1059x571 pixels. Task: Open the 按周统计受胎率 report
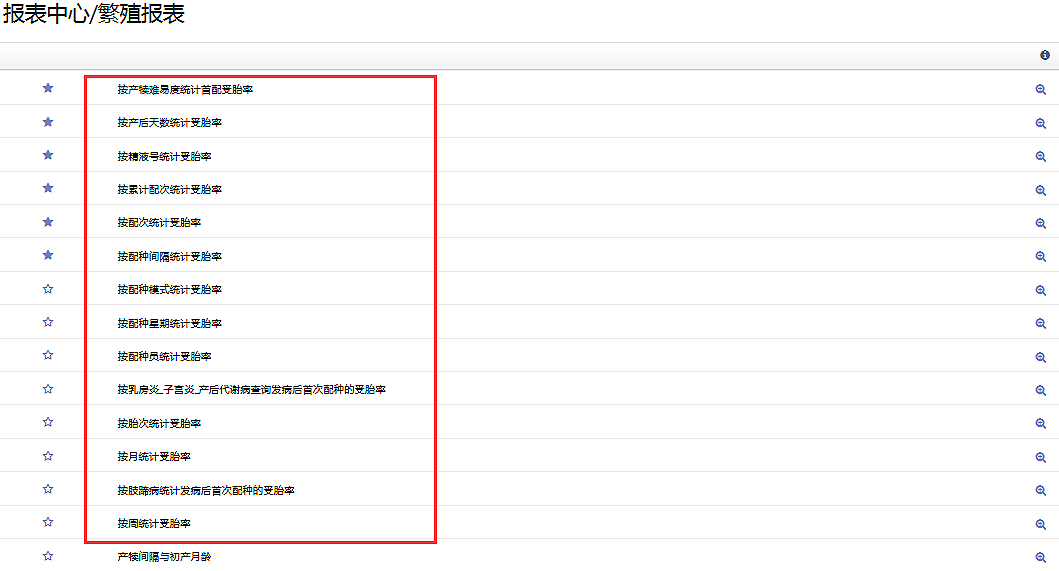click(154, 524)
